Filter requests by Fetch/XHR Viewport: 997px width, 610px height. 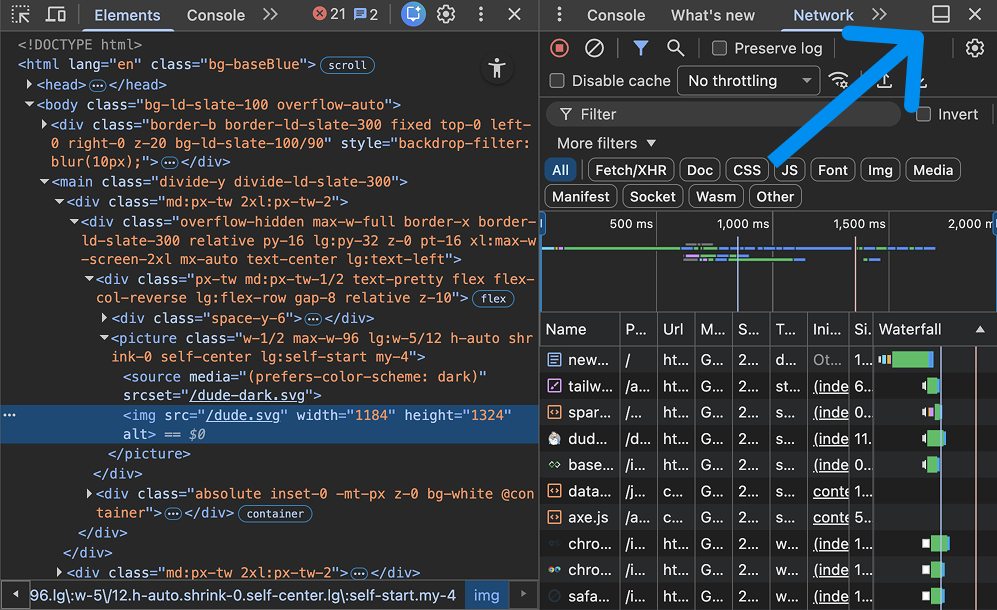click(630, 170)
